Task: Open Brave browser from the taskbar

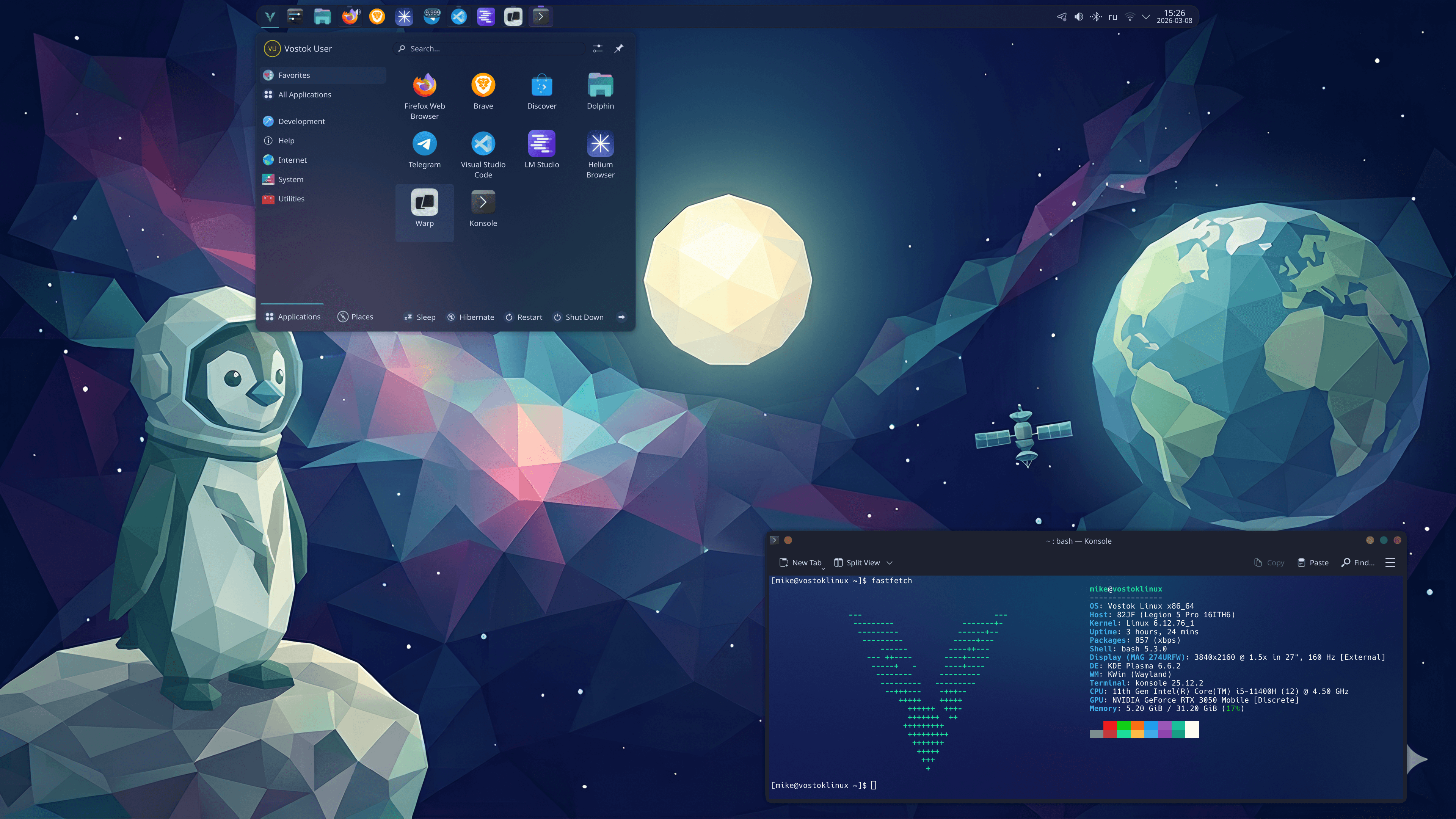Action: (377, 16)
